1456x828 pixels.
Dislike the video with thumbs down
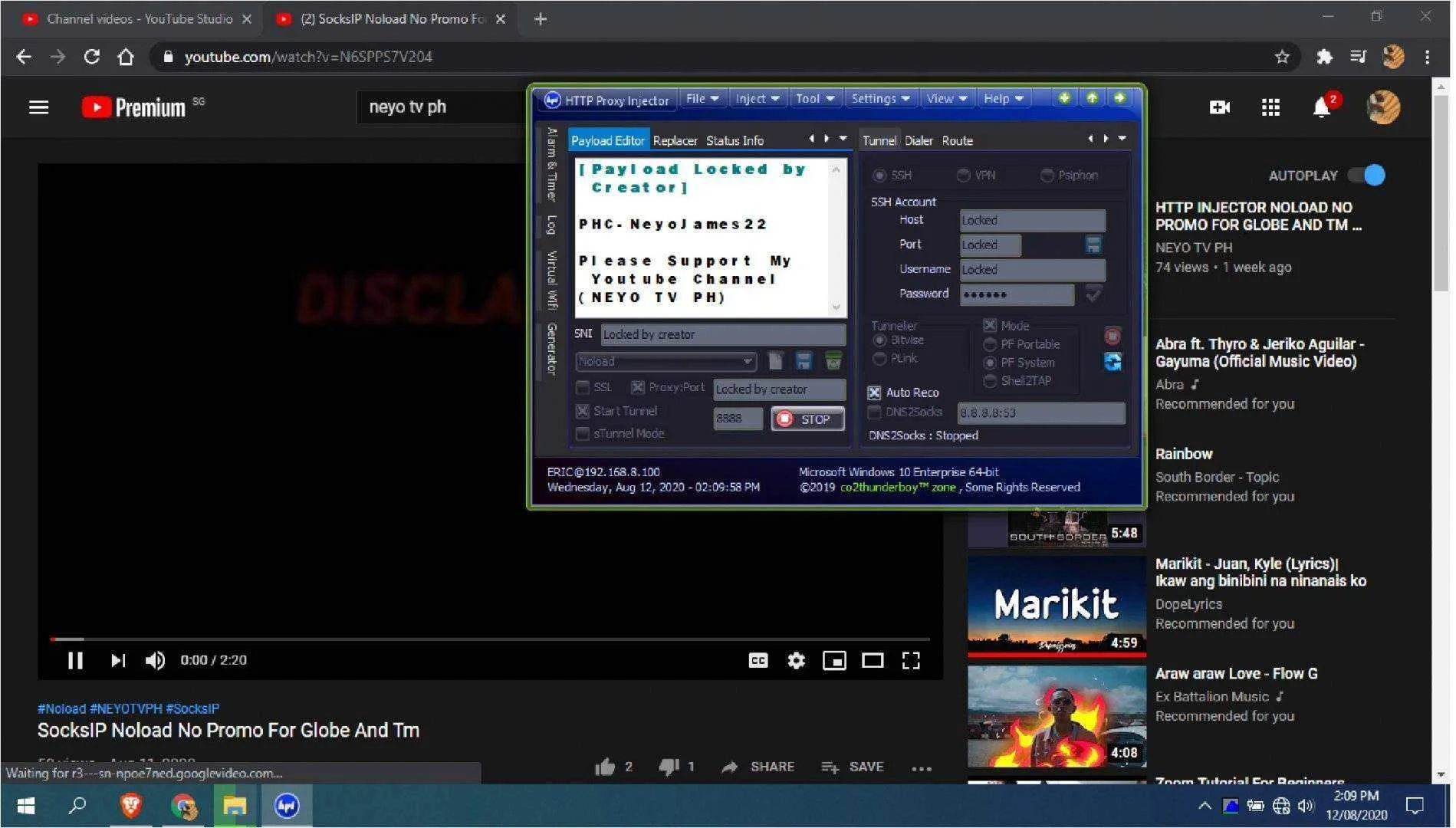669,767
